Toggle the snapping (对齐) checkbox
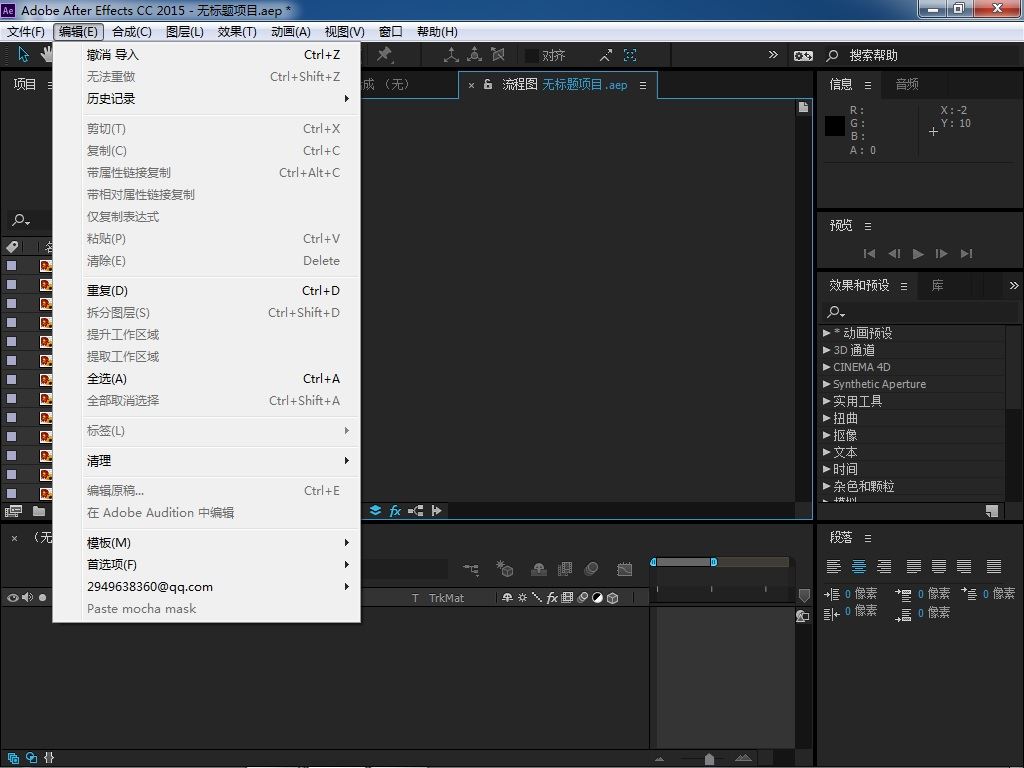This screenshot has height=768, width=1024. coord(532,56)
